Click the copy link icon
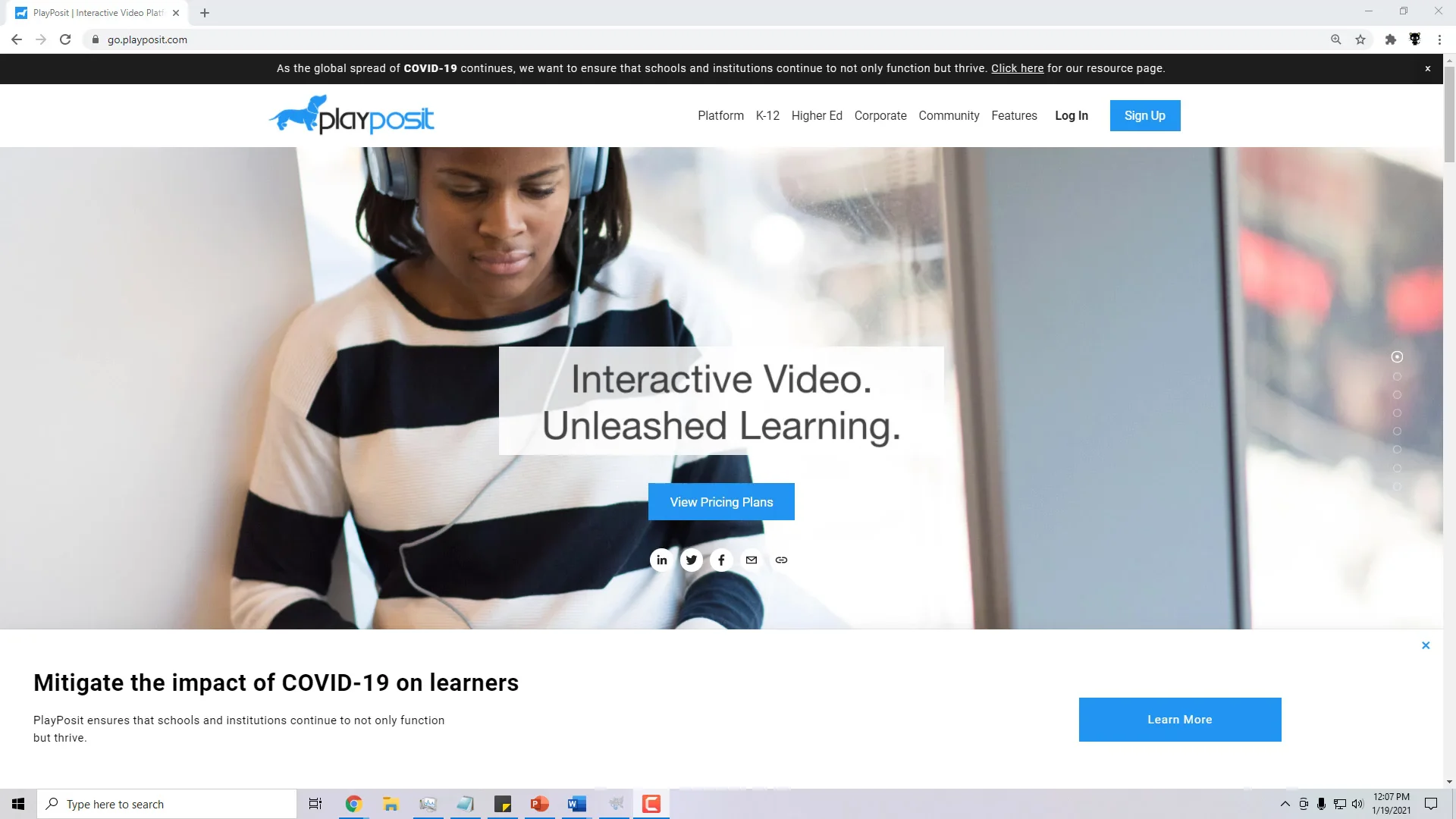 tap(781, 560)
